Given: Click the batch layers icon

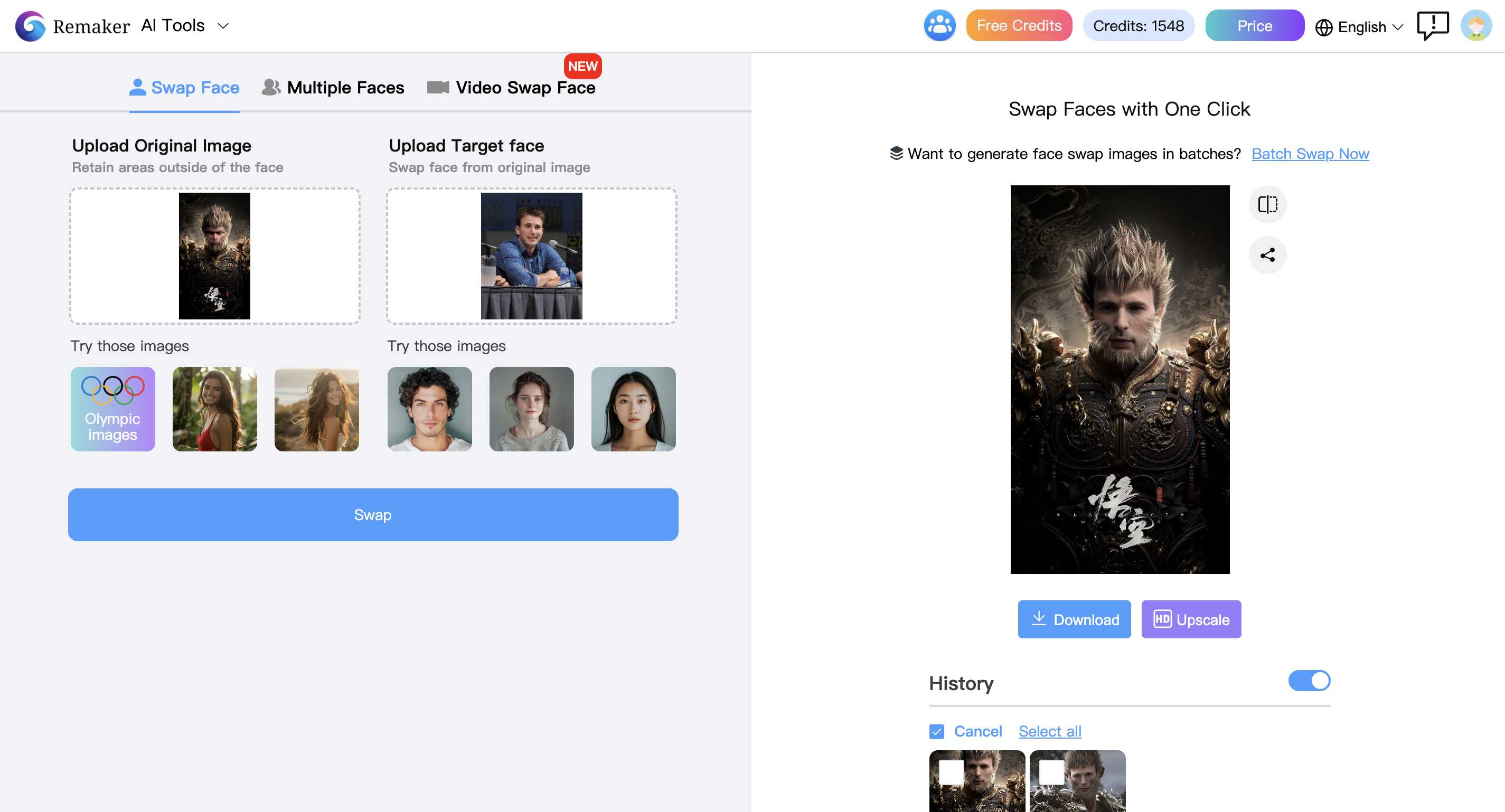Looking at the screenshot, I should (x=896, y=154).
